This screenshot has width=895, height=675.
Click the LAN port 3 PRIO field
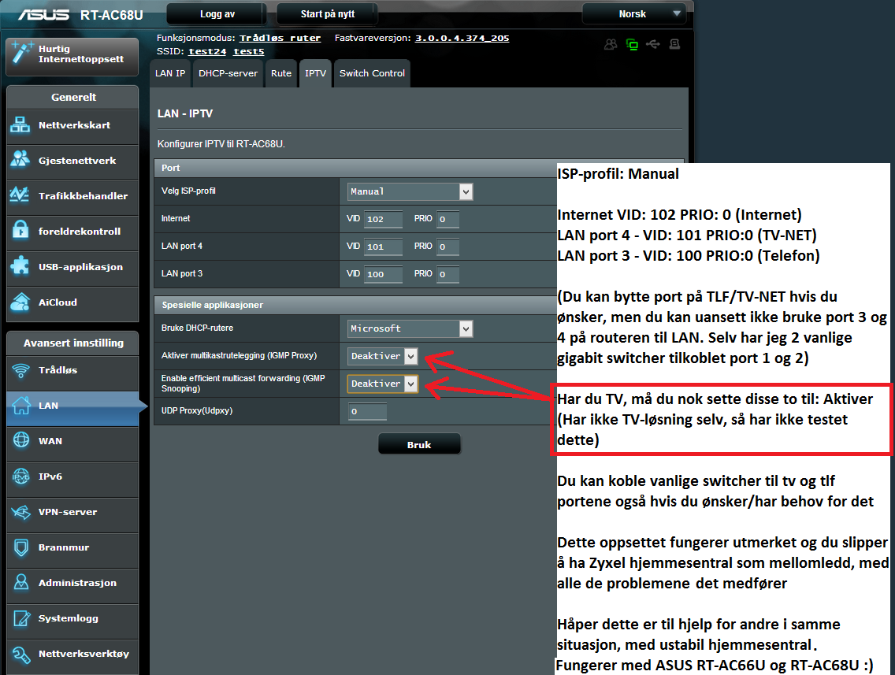(x=448, y=274)
